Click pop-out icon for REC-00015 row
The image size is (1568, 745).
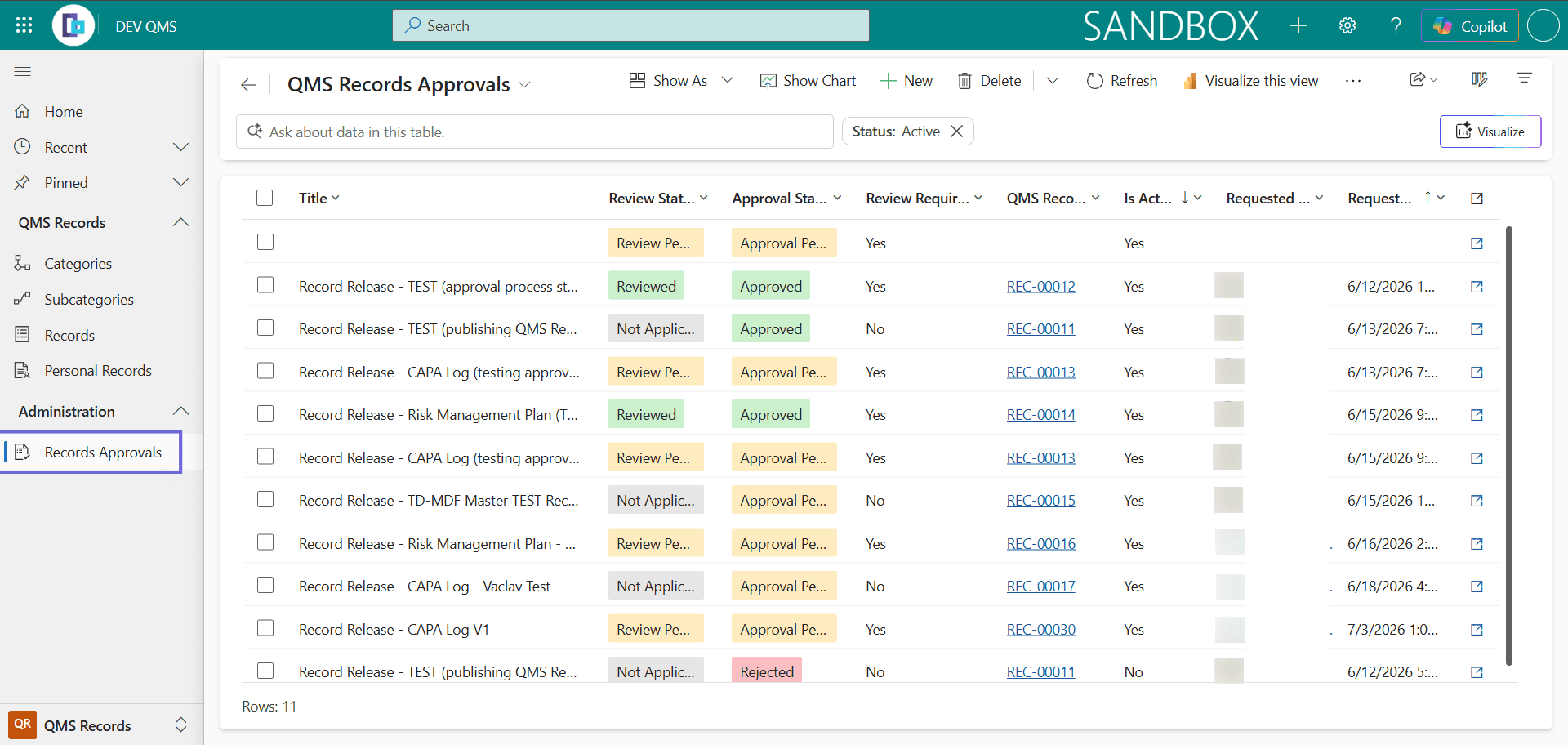[1477, 501]
